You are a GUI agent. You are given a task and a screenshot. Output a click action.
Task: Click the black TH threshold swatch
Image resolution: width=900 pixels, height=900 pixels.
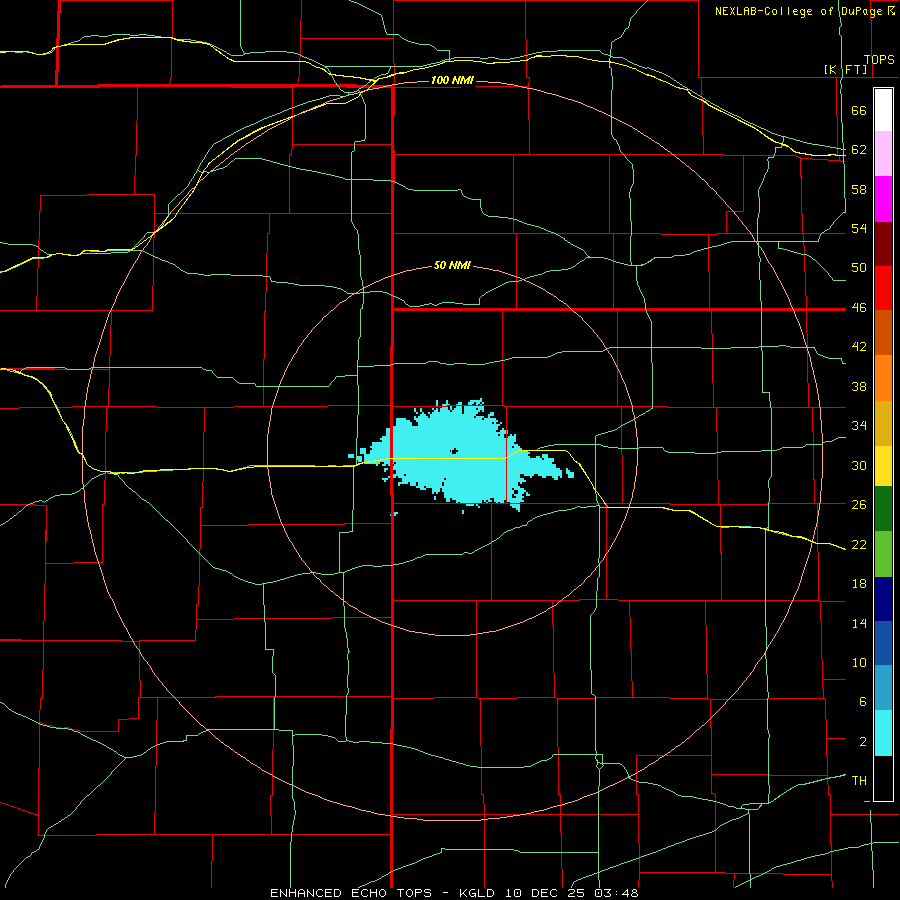click(x=883, y=779)
